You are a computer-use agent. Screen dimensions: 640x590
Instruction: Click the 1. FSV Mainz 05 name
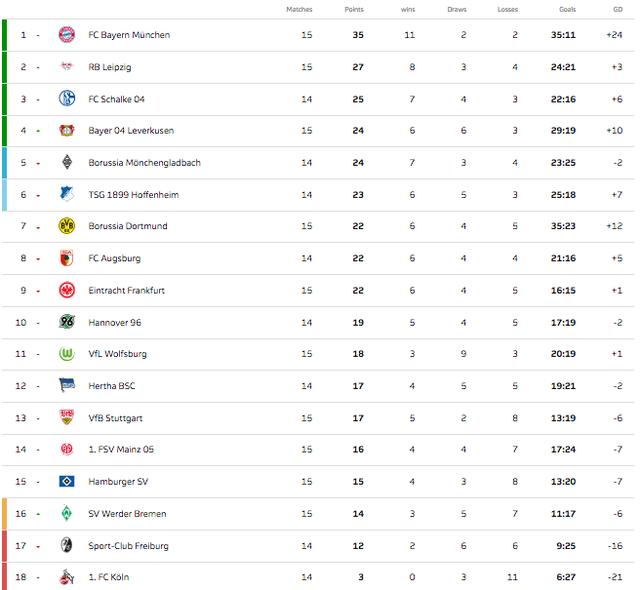coord(121,449)
